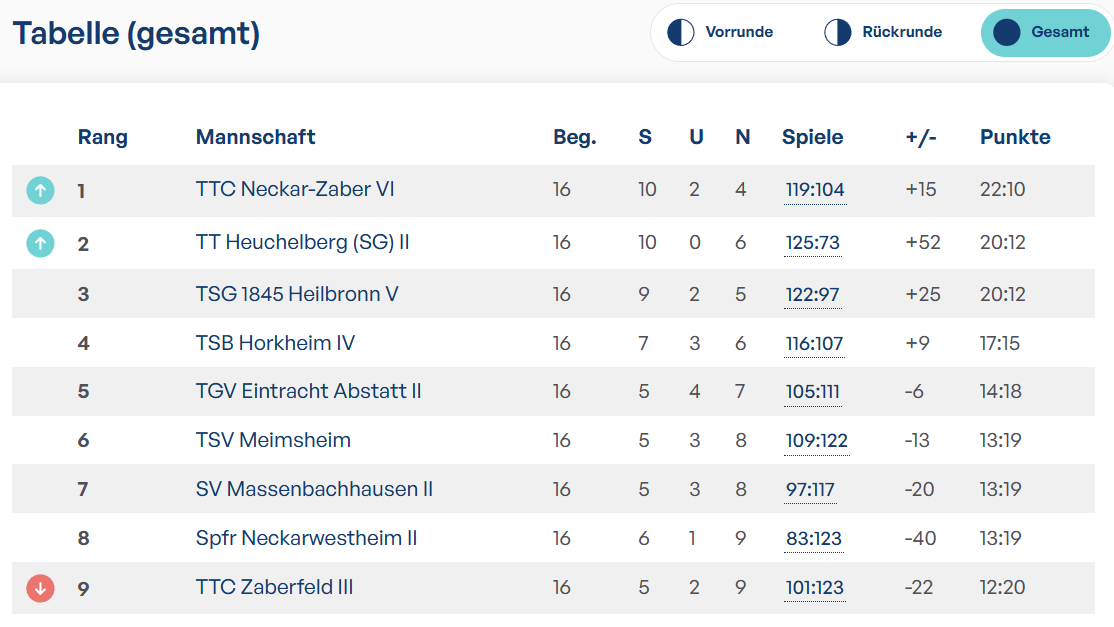Screen dimensions: 1114x627
Task: Select the team TT Heuchelberg (SG) II
Action: (303, 242)
